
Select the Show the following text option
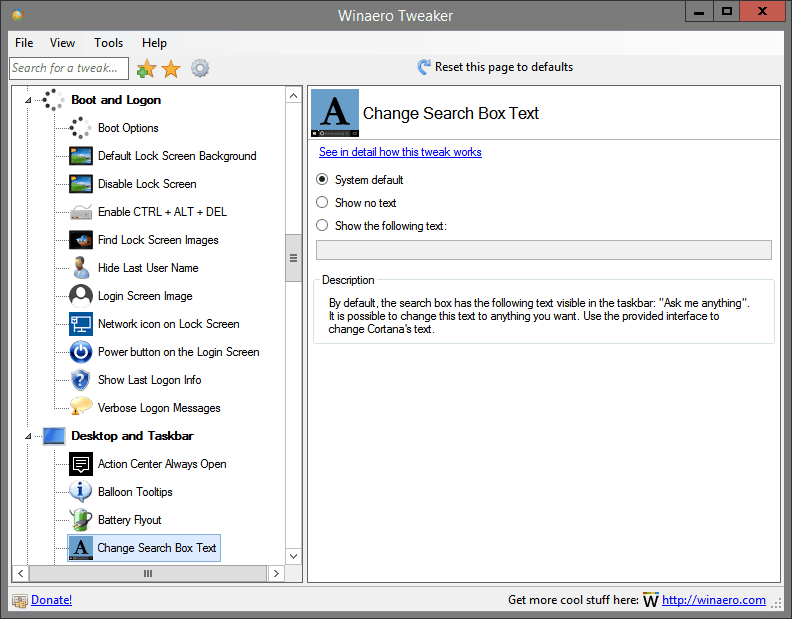tap(322, 225)
